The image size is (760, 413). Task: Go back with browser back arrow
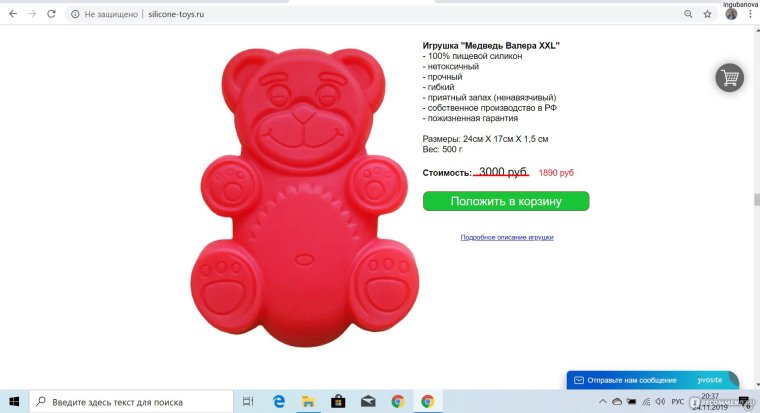click(x=13, y=14)
